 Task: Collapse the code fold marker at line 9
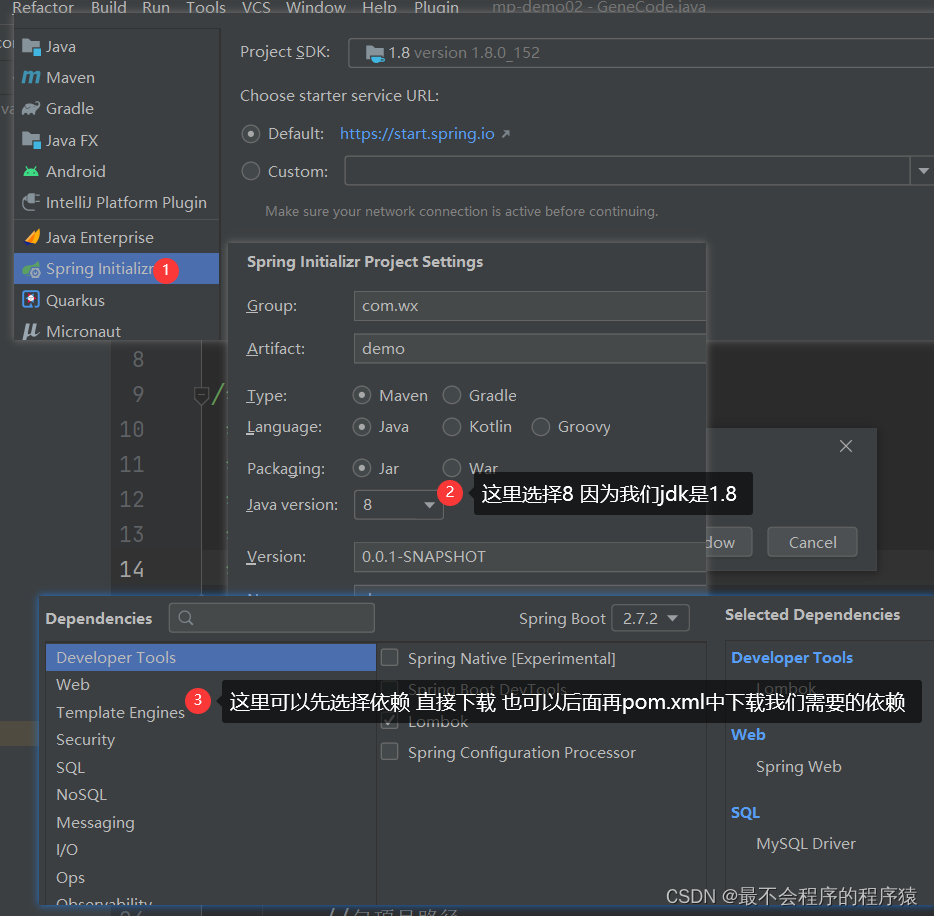tap(201, 394)
